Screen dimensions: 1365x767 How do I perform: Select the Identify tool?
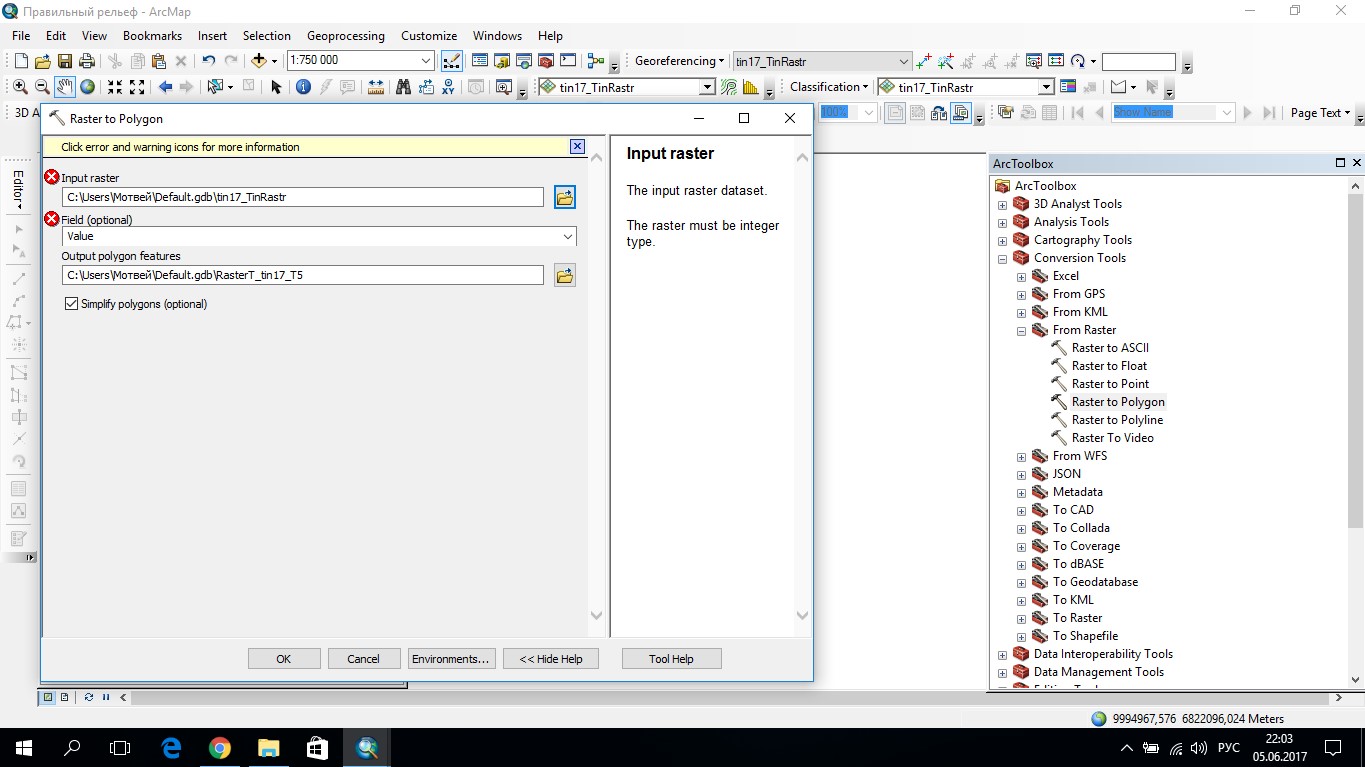(302, 86)
